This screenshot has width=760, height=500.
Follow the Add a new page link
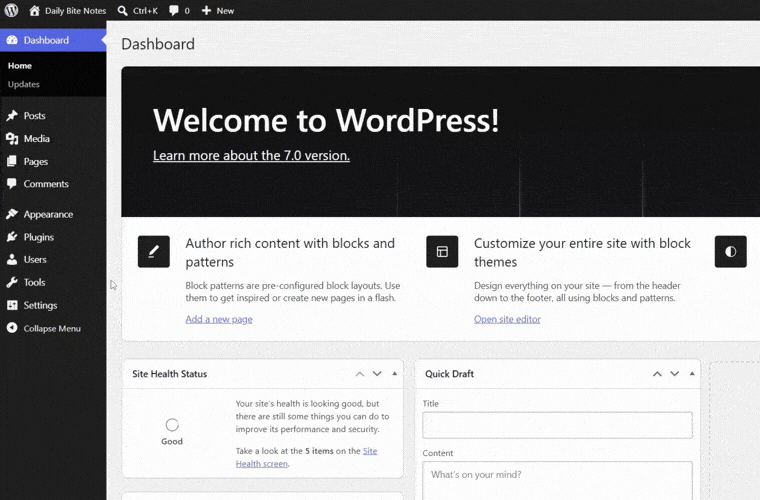(219, 319)
